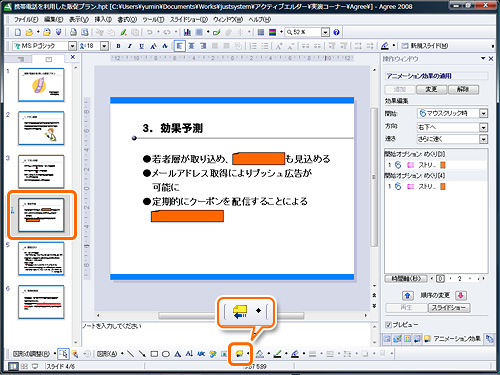Open the 表示 menu

[x=79, y=20]
